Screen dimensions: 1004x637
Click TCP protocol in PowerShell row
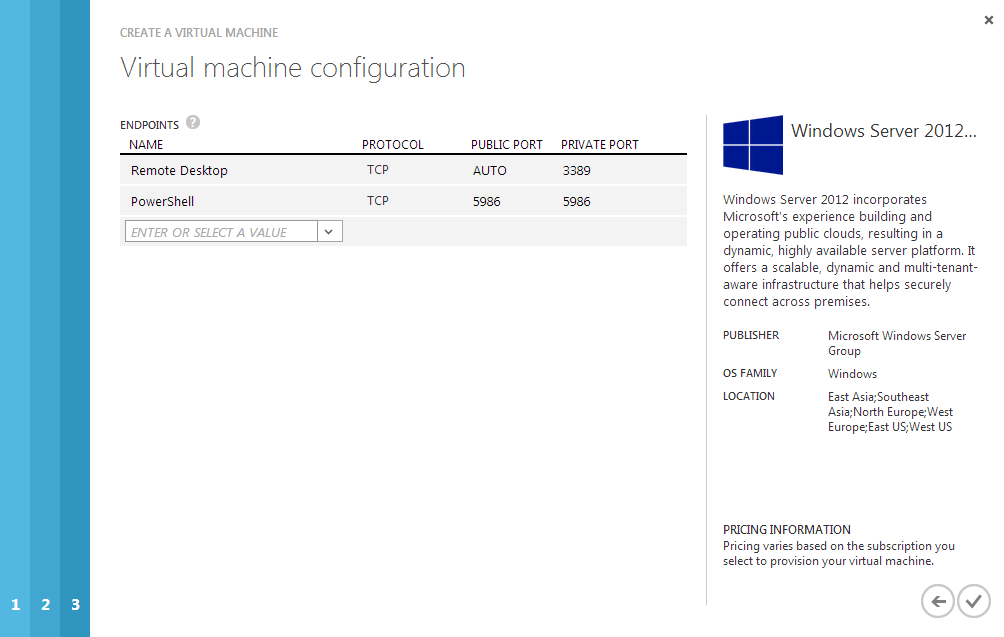[378, 200]
